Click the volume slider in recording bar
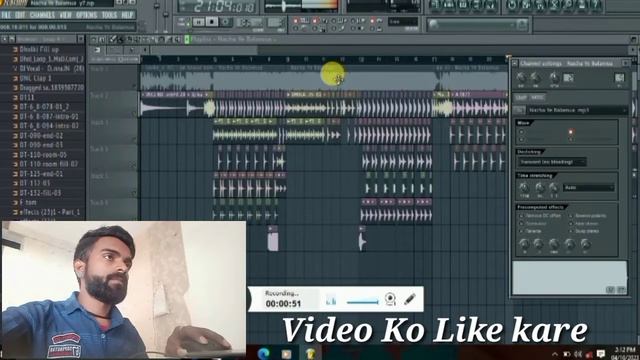640x360 pixels. tap(363, 302)
